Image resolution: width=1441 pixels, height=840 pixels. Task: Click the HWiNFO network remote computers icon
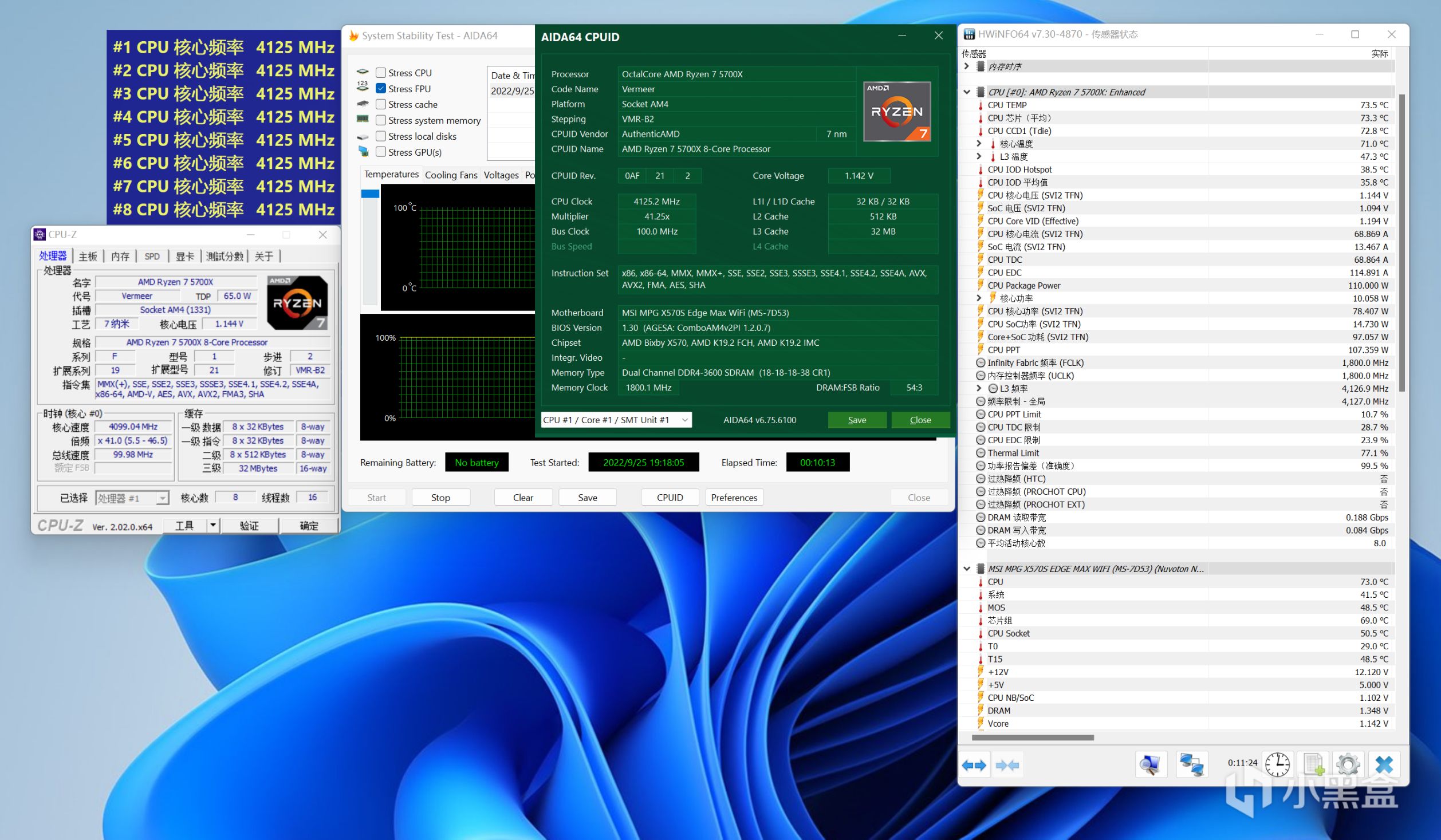[1191, 765]
